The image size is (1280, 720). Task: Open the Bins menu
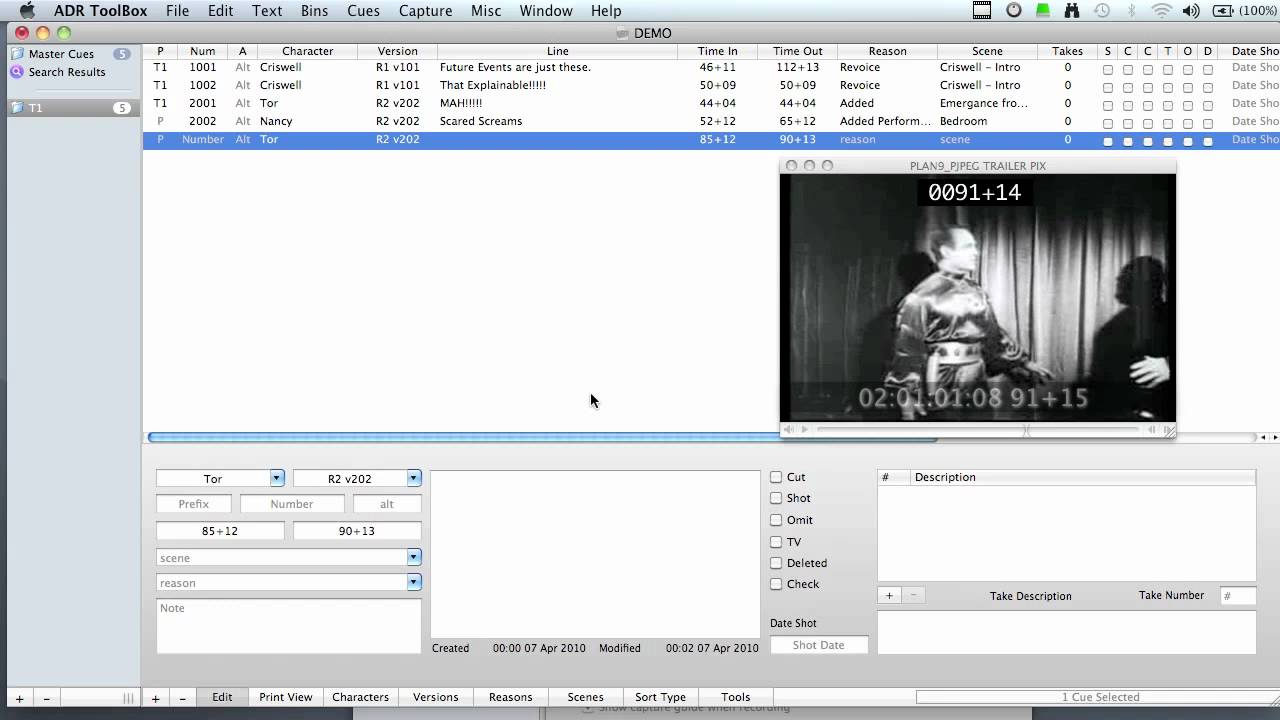click(x=314, y=11)
